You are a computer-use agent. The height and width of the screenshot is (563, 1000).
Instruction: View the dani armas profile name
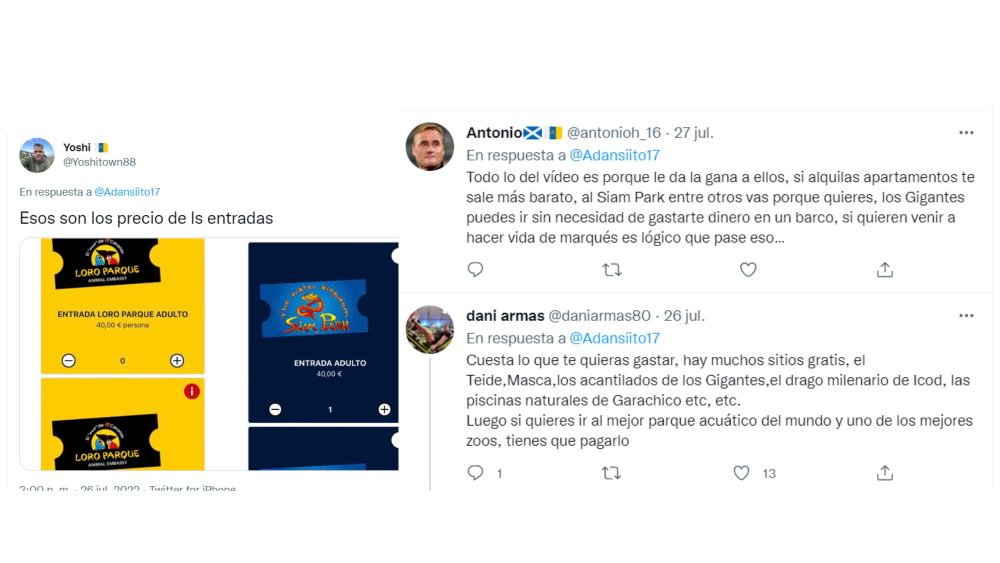coord(505,316)
